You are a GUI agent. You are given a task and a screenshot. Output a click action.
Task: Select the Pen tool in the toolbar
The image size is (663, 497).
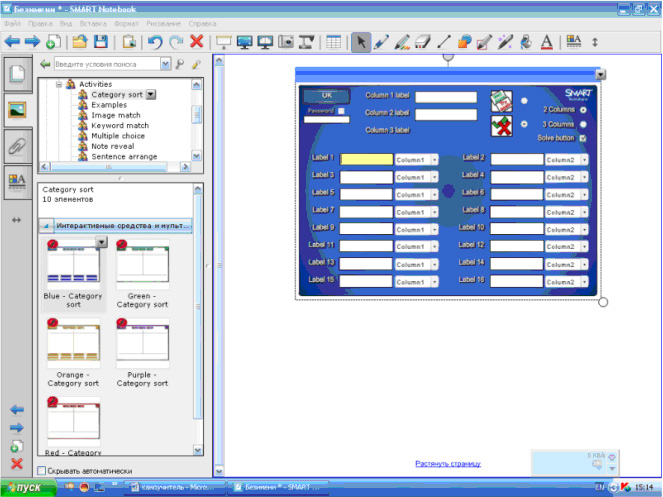coord(382,42)
